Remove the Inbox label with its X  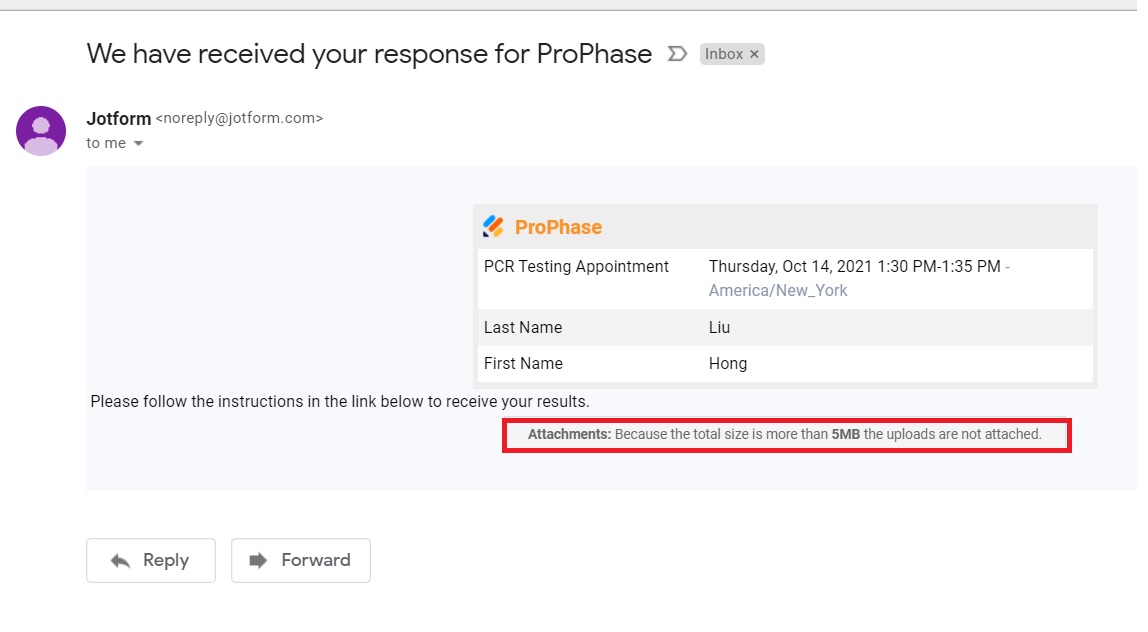[x=754, y=54]
